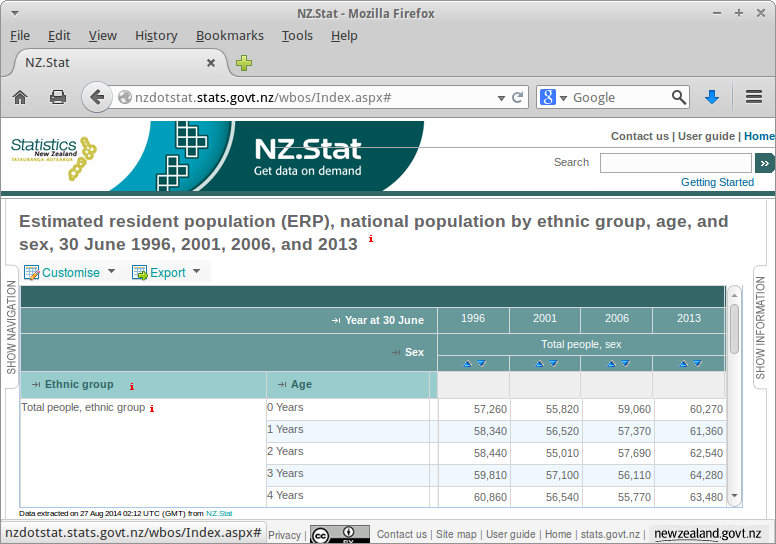Expand the SHOW NAVIGATION side panel
This screenshot has width=776, height=544.
11,327
